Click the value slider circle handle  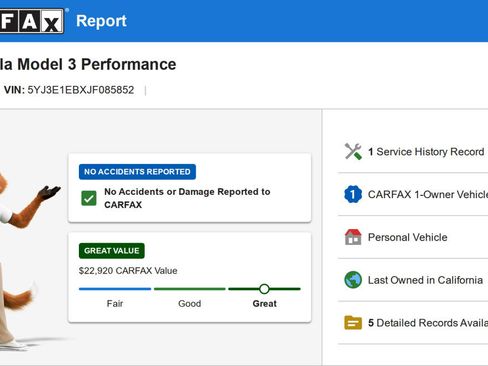[264, 289]
